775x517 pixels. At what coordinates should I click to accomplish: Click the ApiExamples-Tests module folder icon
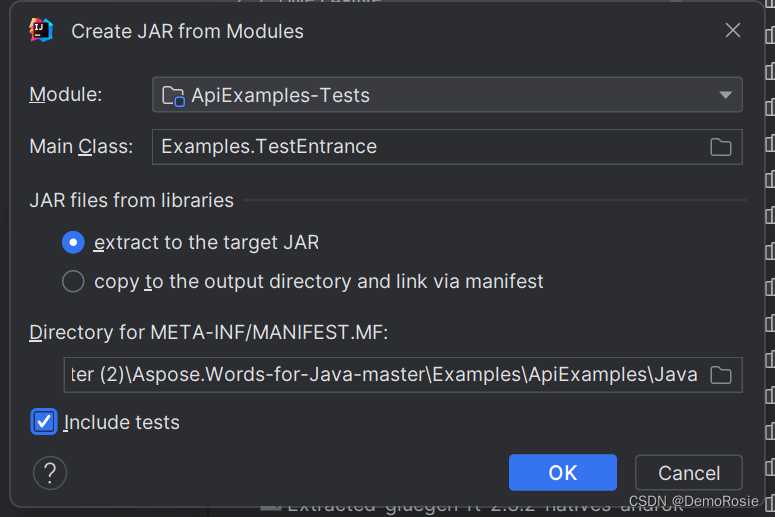(173, 95)
